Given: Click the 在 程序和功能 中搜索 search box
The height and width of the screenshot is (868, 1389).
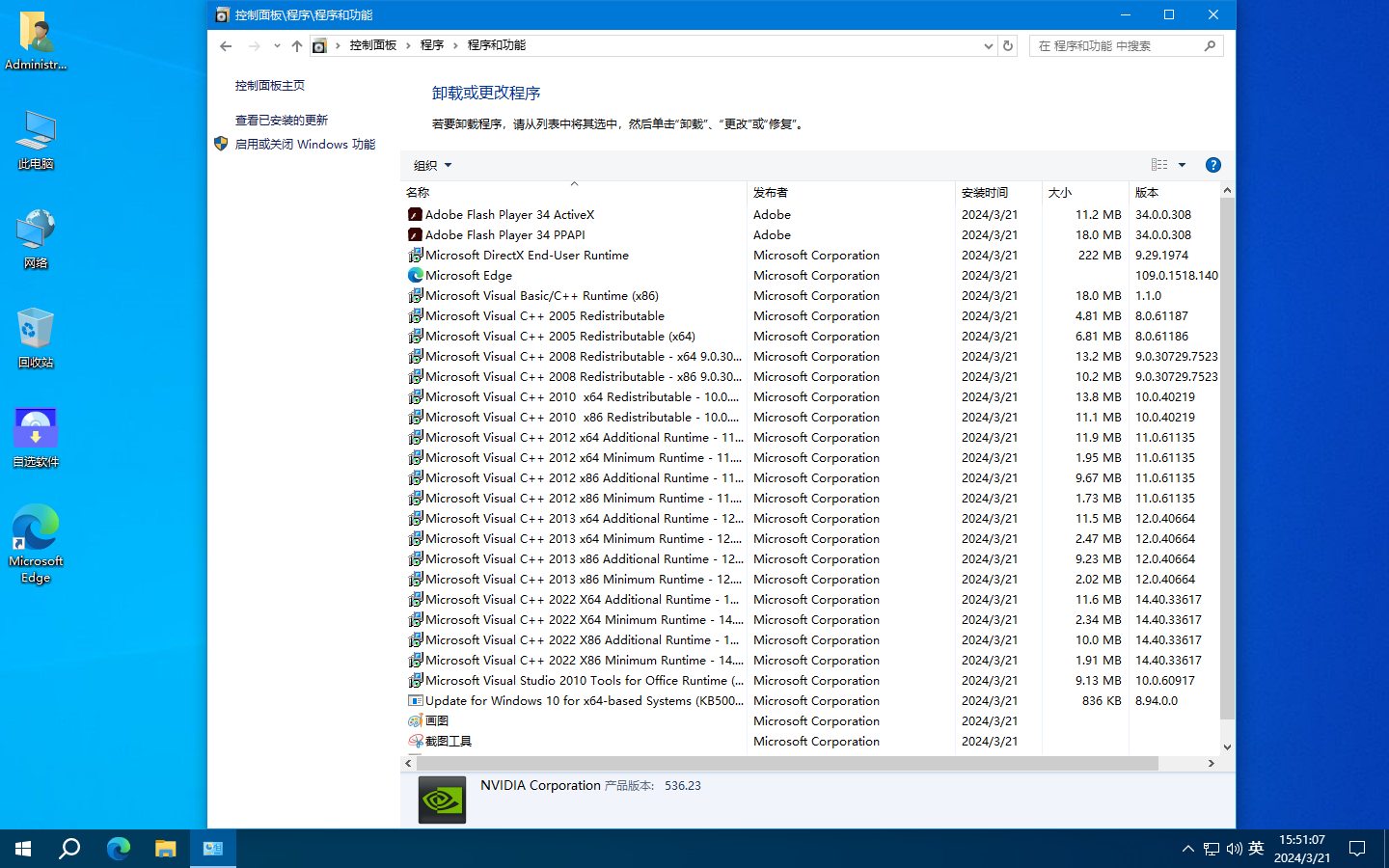Looking at the screenshot, I should click(1117, 45).
